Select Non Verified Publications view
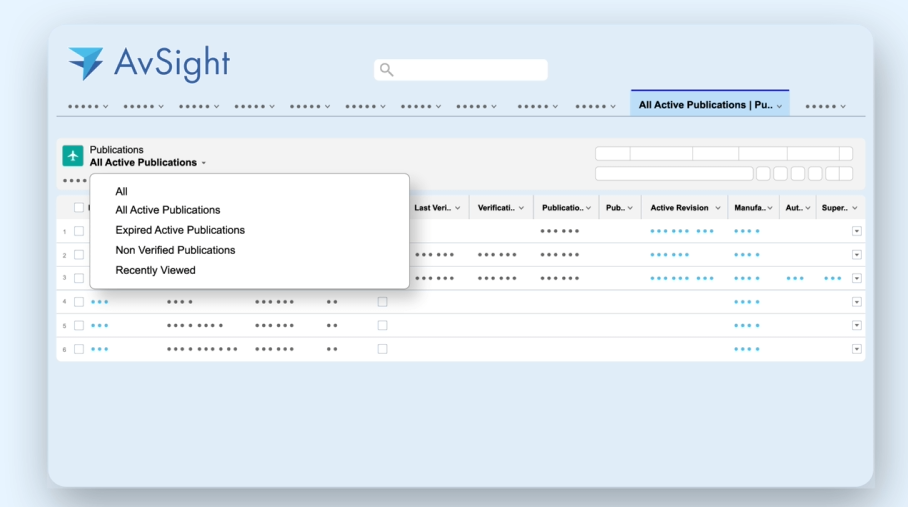The width and height of the screenshot is (908, 507). (x=175, y=250)
